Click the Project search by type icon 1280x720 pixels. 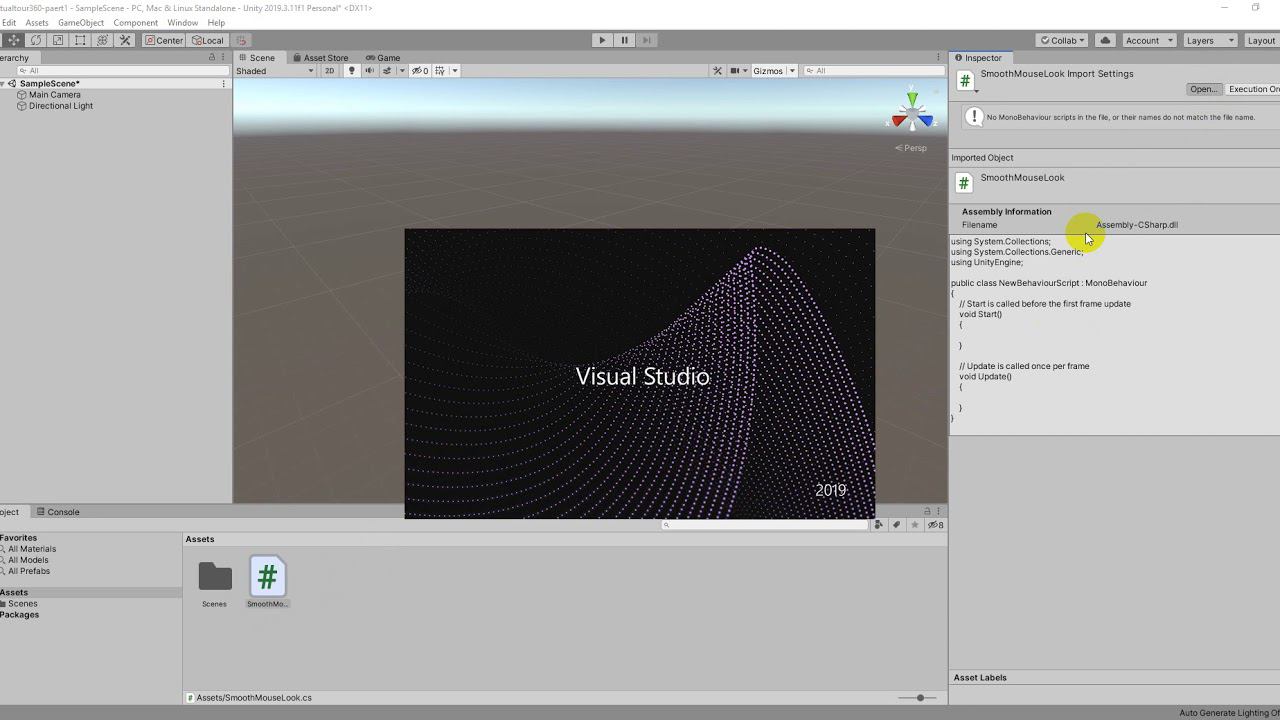[x=879, y=525]
